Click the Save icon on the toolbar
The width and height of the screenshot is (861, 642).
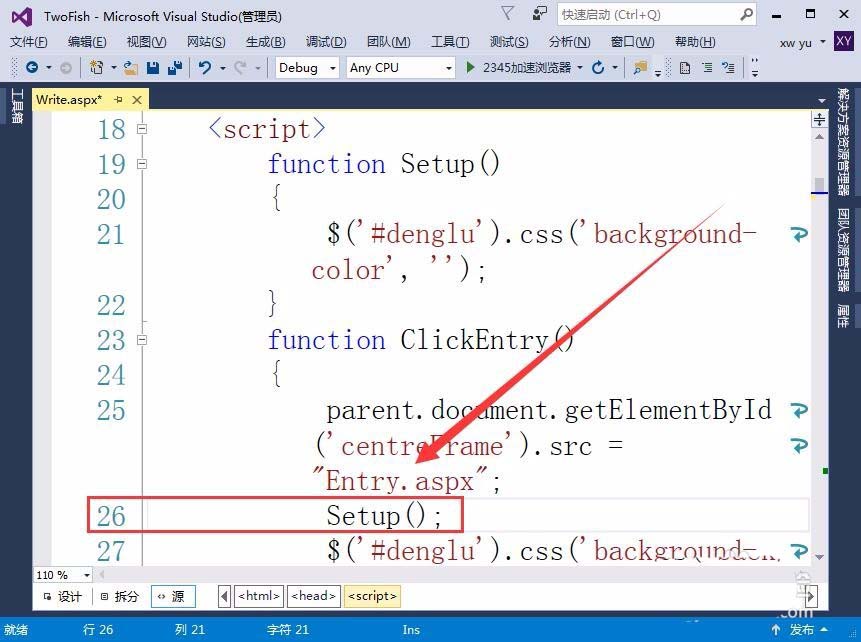[x=153, y=68]
